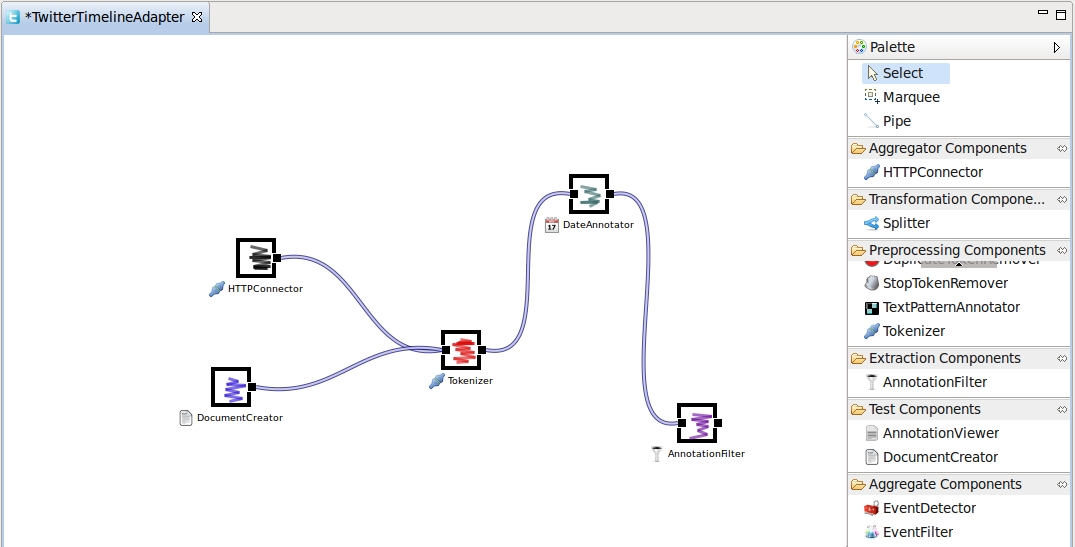The width and height of the screenshot is (1075, 547).
Task: Pick the EventDetector palette entry
Action: click(920, 508)
